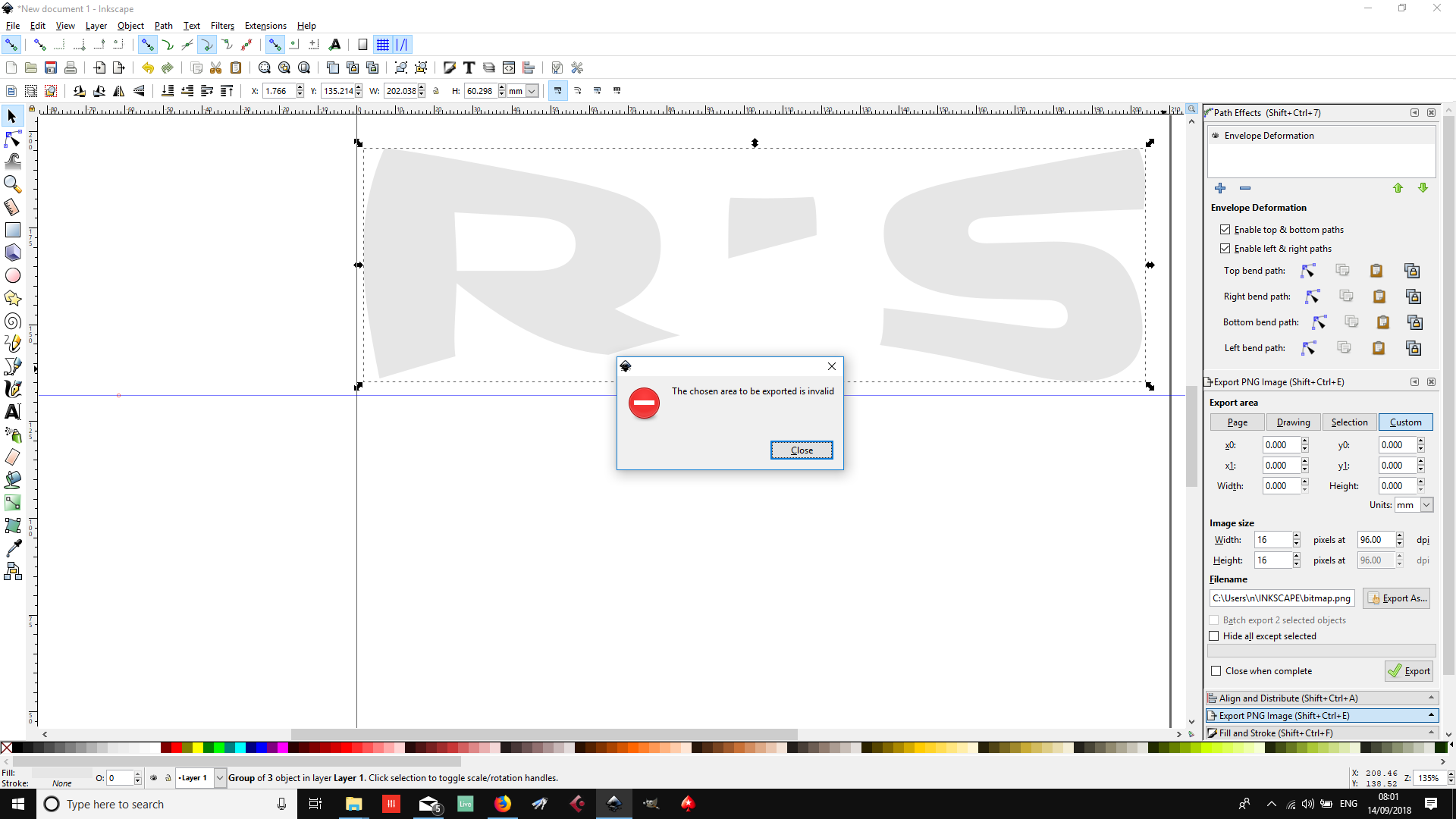Open the Filters menu
Viewport: 1456px width, 819px height.
coord(221,25)
